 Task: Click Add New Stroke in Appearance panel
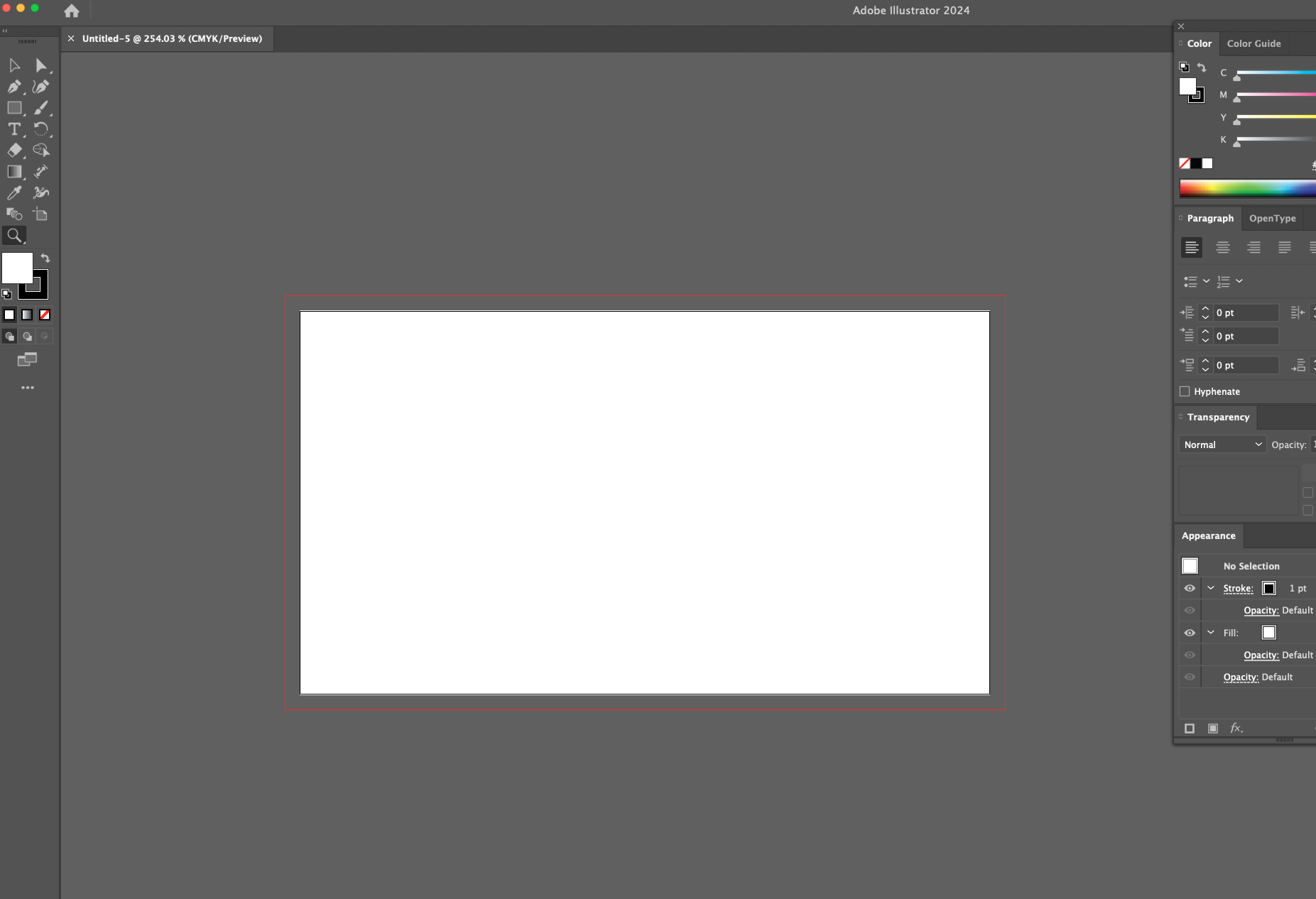pos(1190,729)
